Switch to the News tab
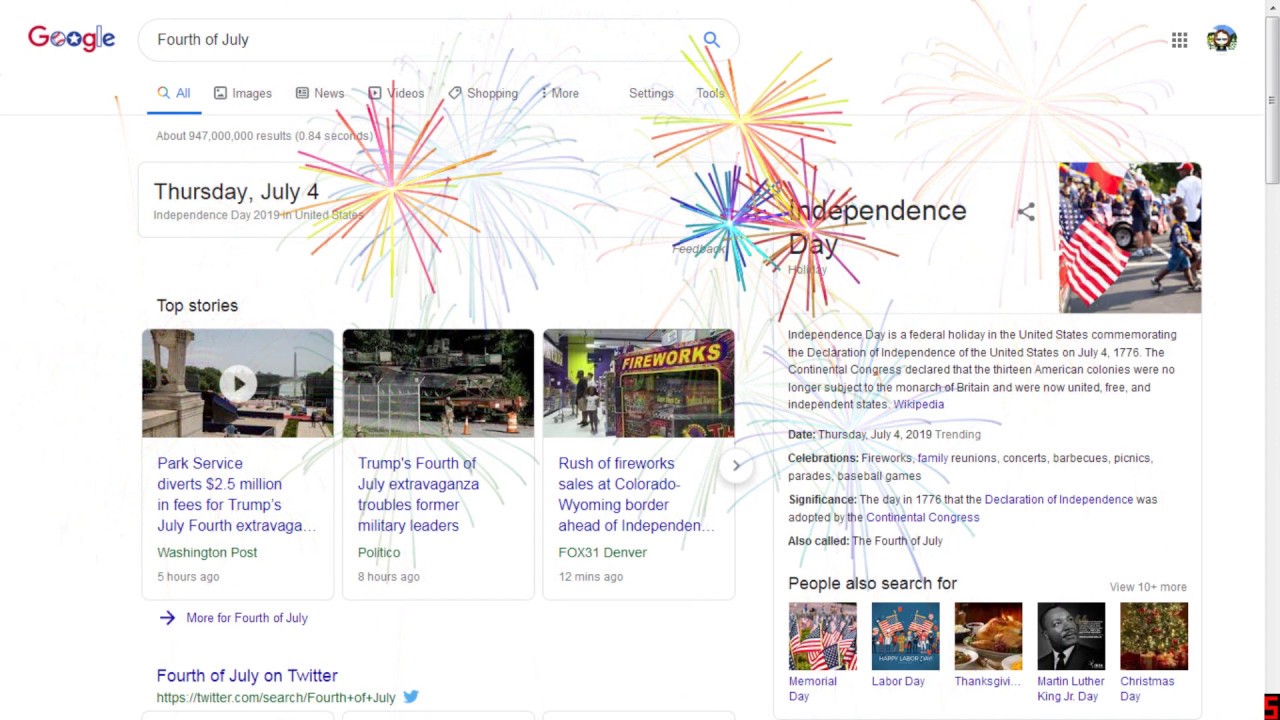 click(x=320, y=93)
